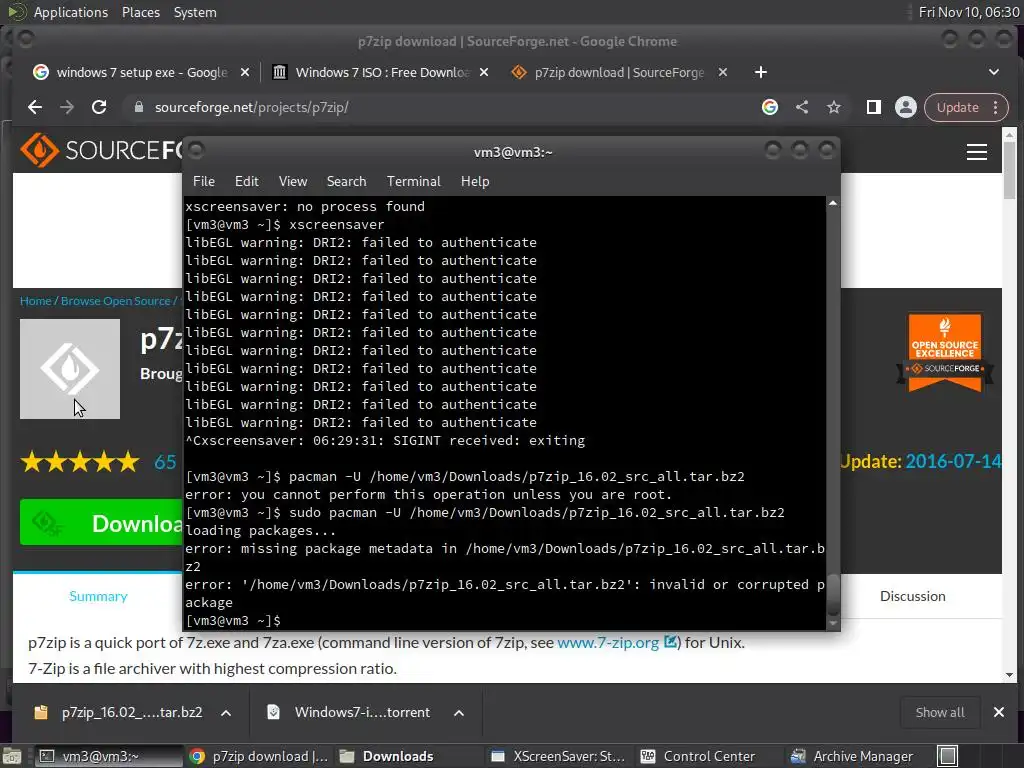Click the Last Update date 2016-07-14
This screenshot has height=768, width=1024.
coord(953,462)
